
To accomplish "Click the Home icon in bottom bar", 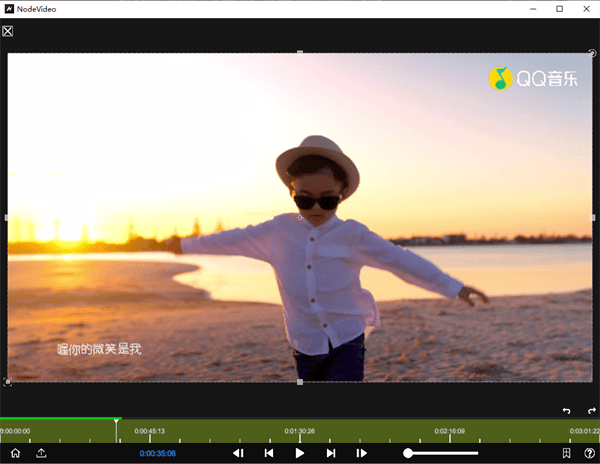I will pyautogui.click(x=14, y=453).
